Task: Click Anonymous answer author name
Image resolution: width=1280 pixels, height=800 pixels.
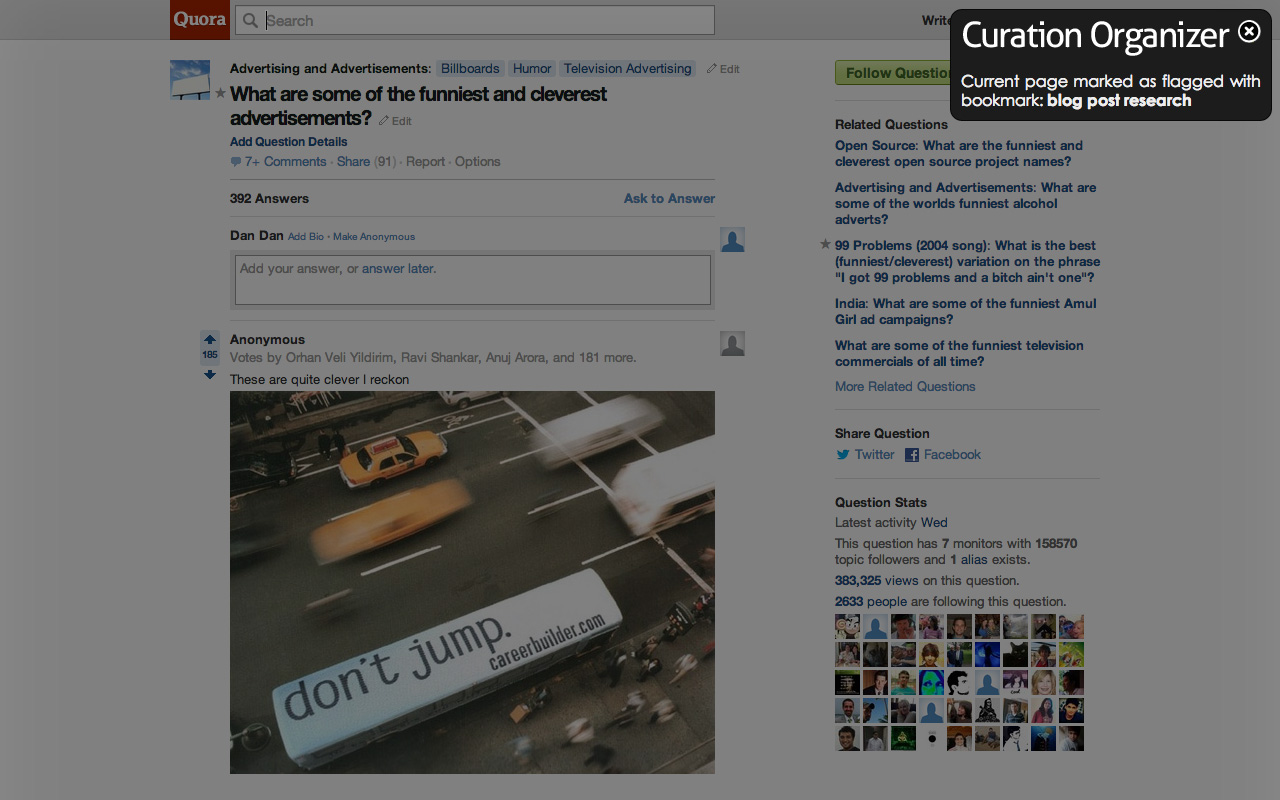Action: (267, 339)
